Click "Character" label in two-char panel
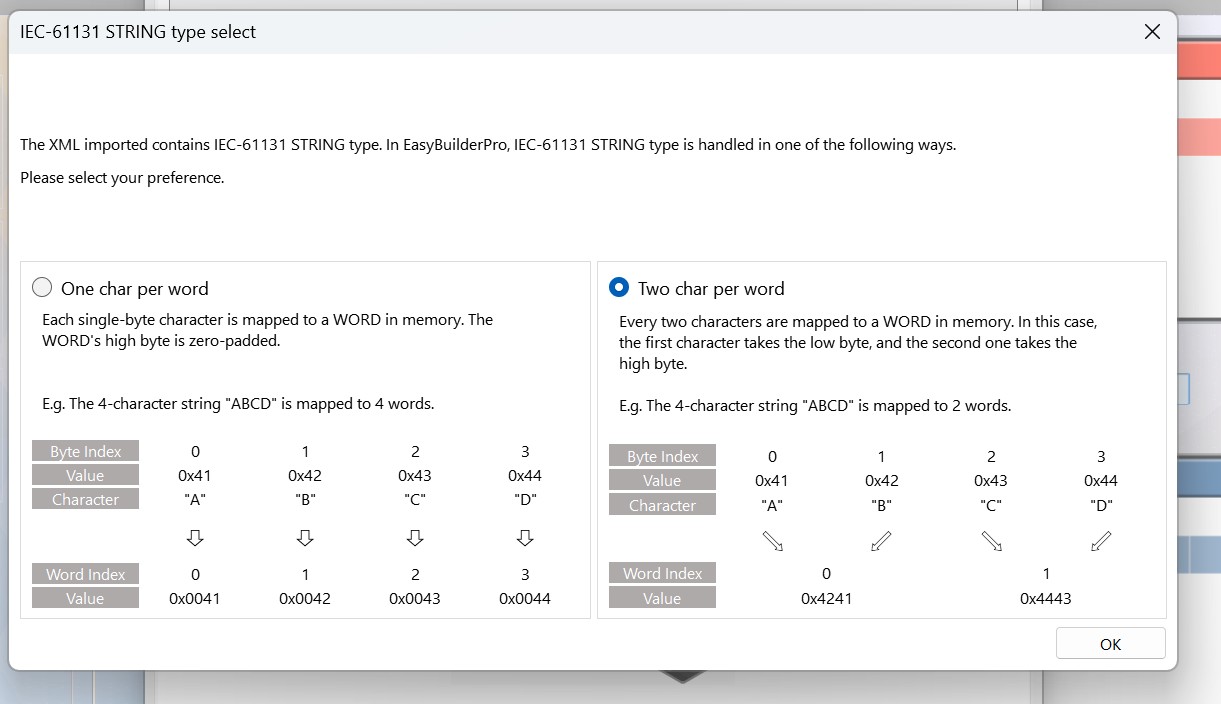1221x704 pixels. (x=662, y=506)
